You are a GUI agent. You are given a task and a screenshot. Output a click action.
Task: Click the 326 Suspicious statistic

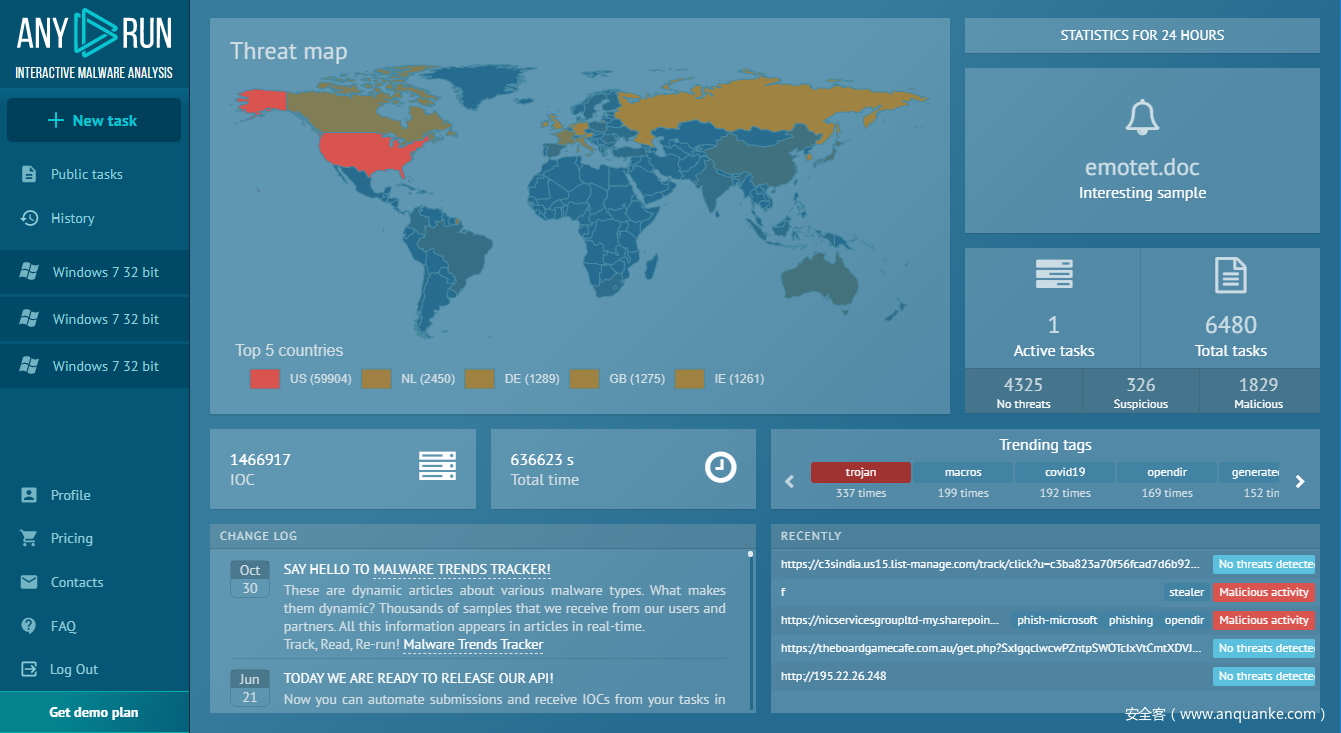point(1141,391)
